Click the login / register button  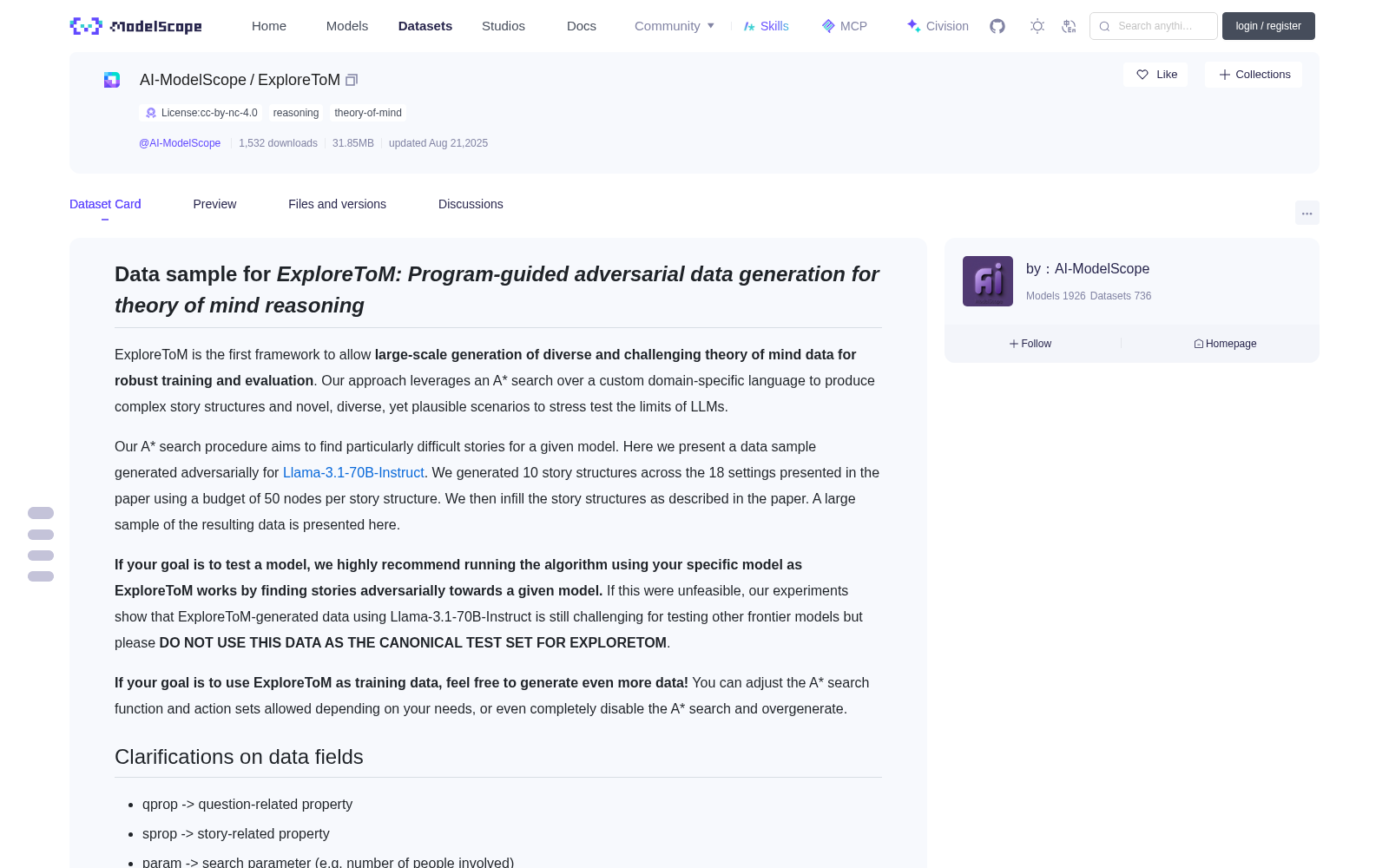click(x=1268, y=26)
